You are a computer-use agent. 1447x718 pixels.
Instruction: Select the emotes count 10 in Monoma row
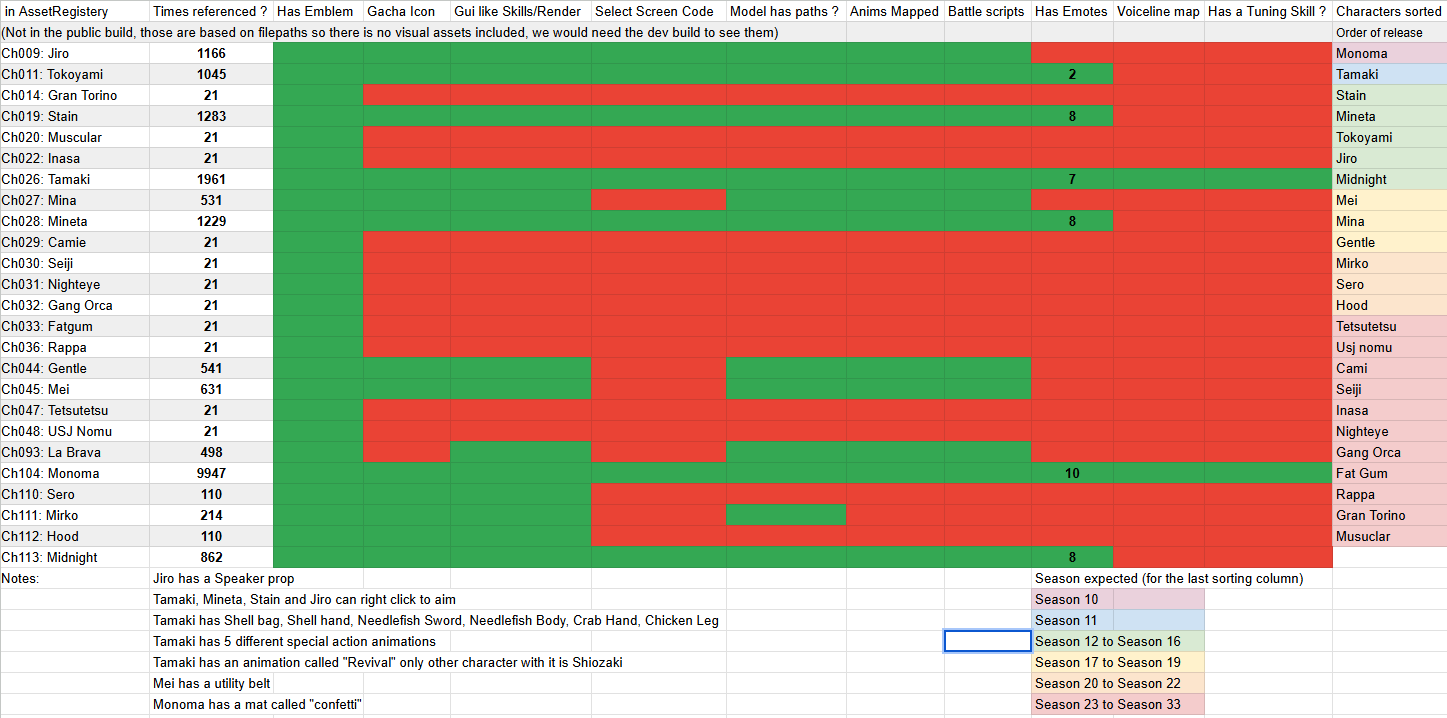1072,473
